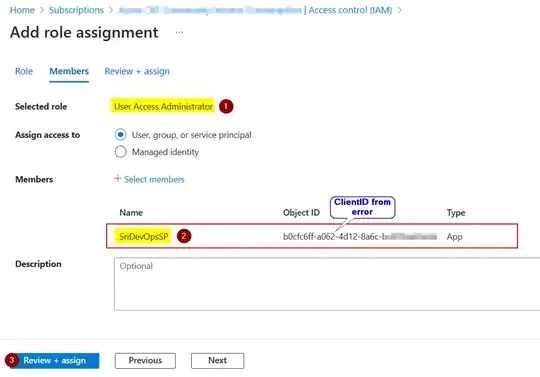Viewport: 540px width, 377px height.
Task: Click the Members field label
Action: 34,179
